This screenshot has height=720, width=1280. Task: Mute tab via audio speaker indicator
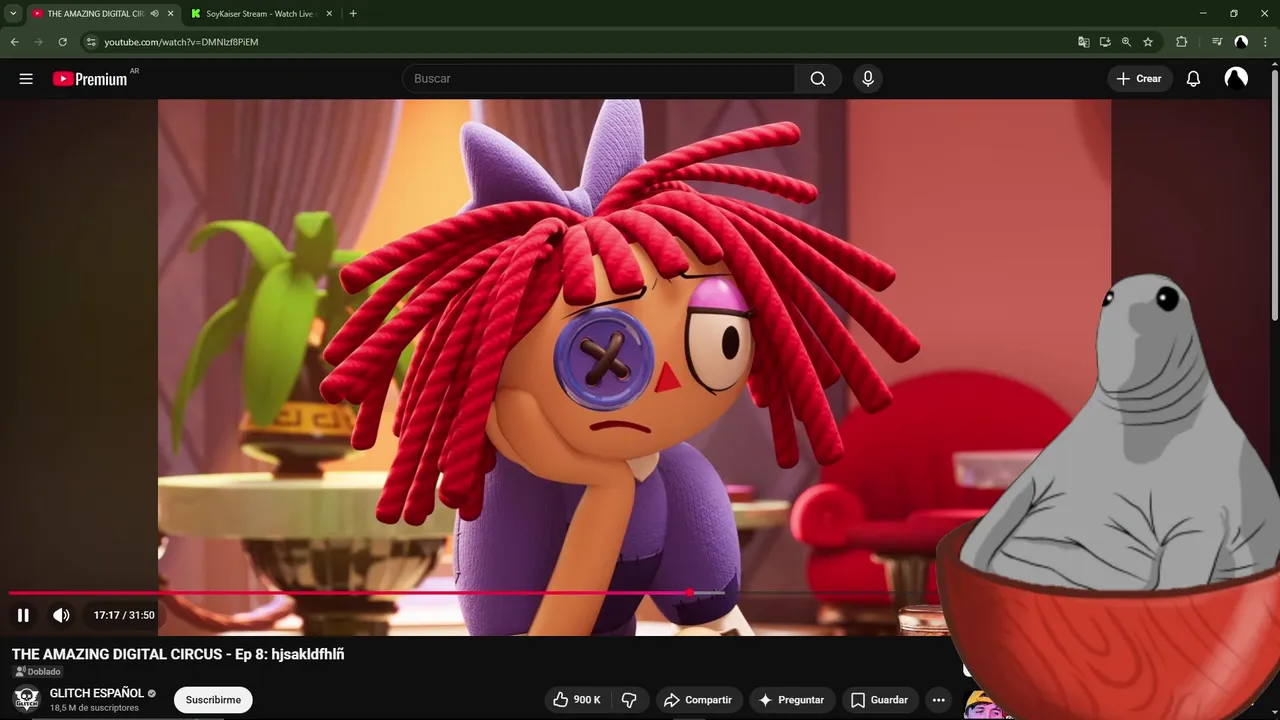154,14
